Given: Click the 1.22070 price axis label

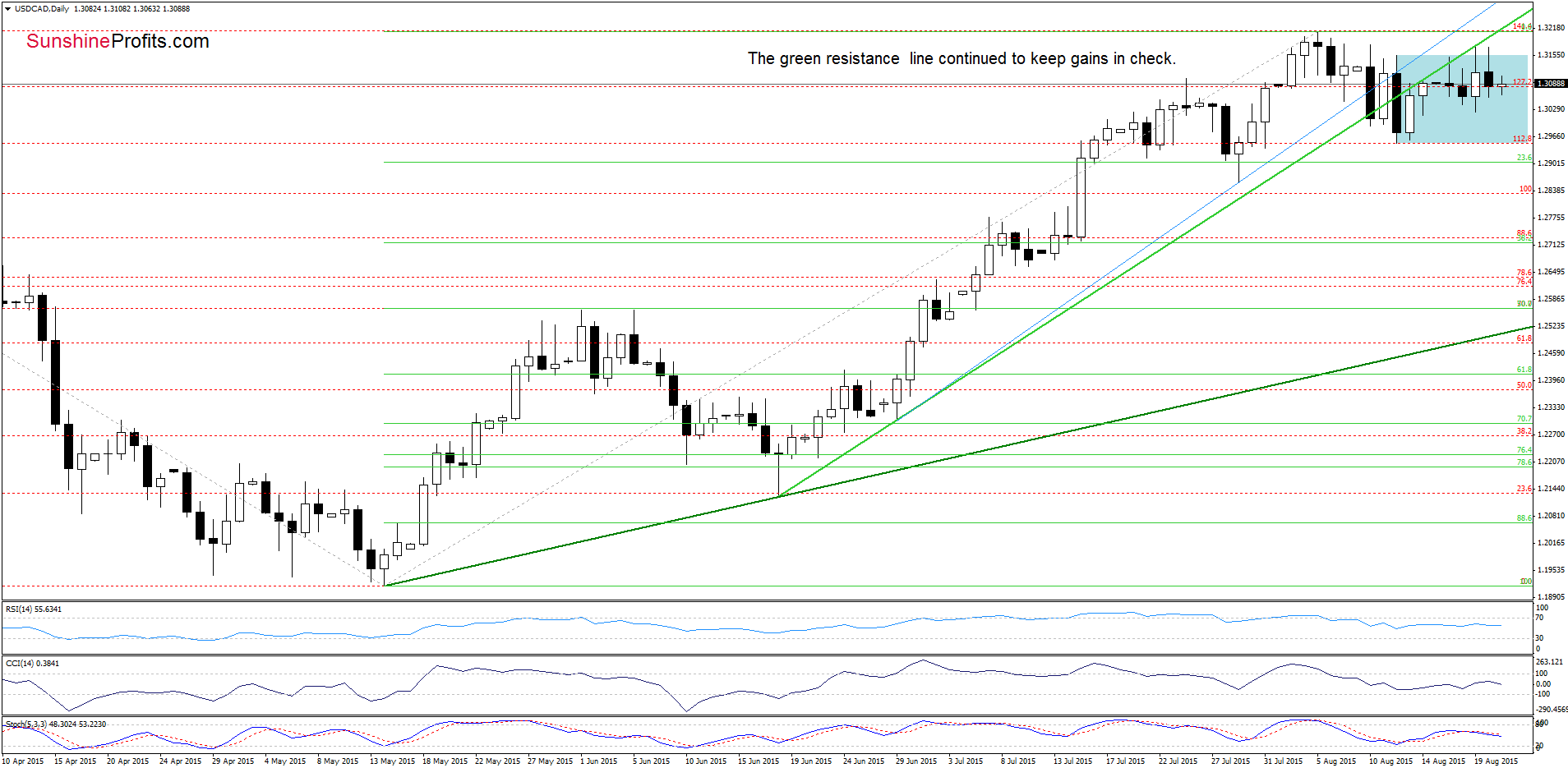Looking at the screenshot, I should pos(1551,462).
